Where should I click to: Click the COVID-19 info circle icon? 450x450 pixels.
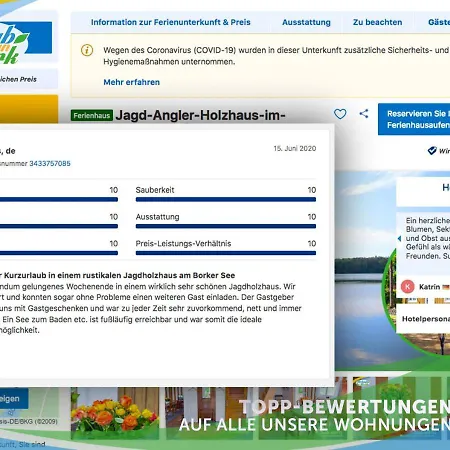tap(87, 50)
